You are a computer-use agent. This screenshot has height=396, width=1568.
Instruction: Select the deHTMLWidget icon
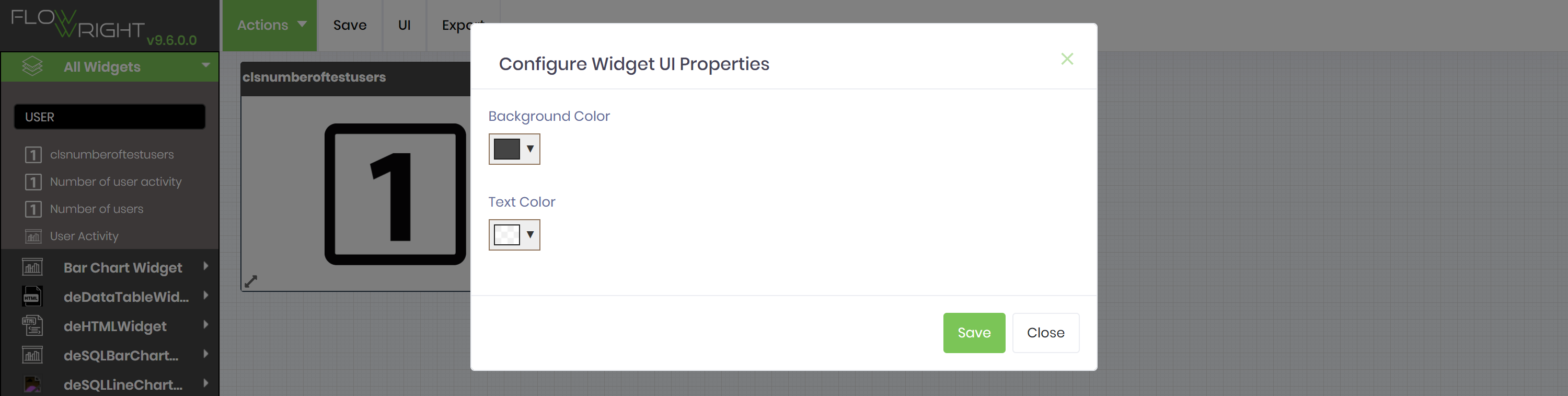32,325
